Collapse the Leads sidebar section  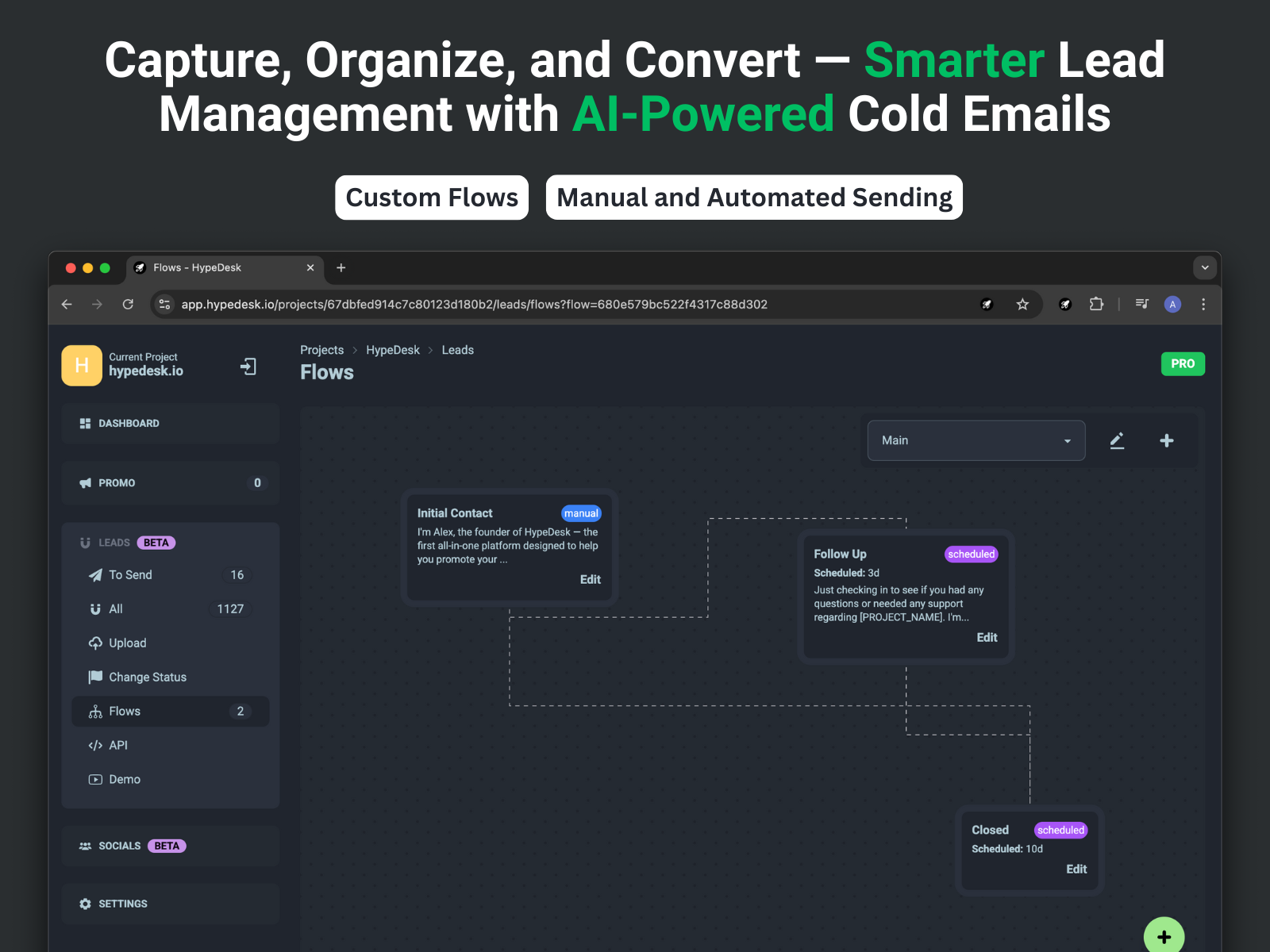(114, 543)
